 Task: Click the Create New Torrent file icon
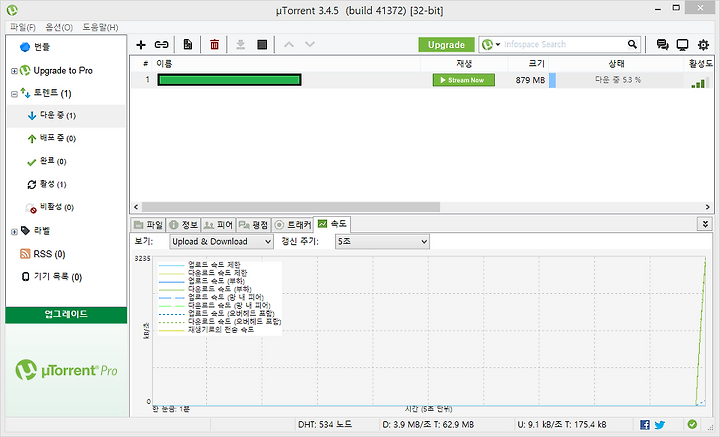coord(188,45)
